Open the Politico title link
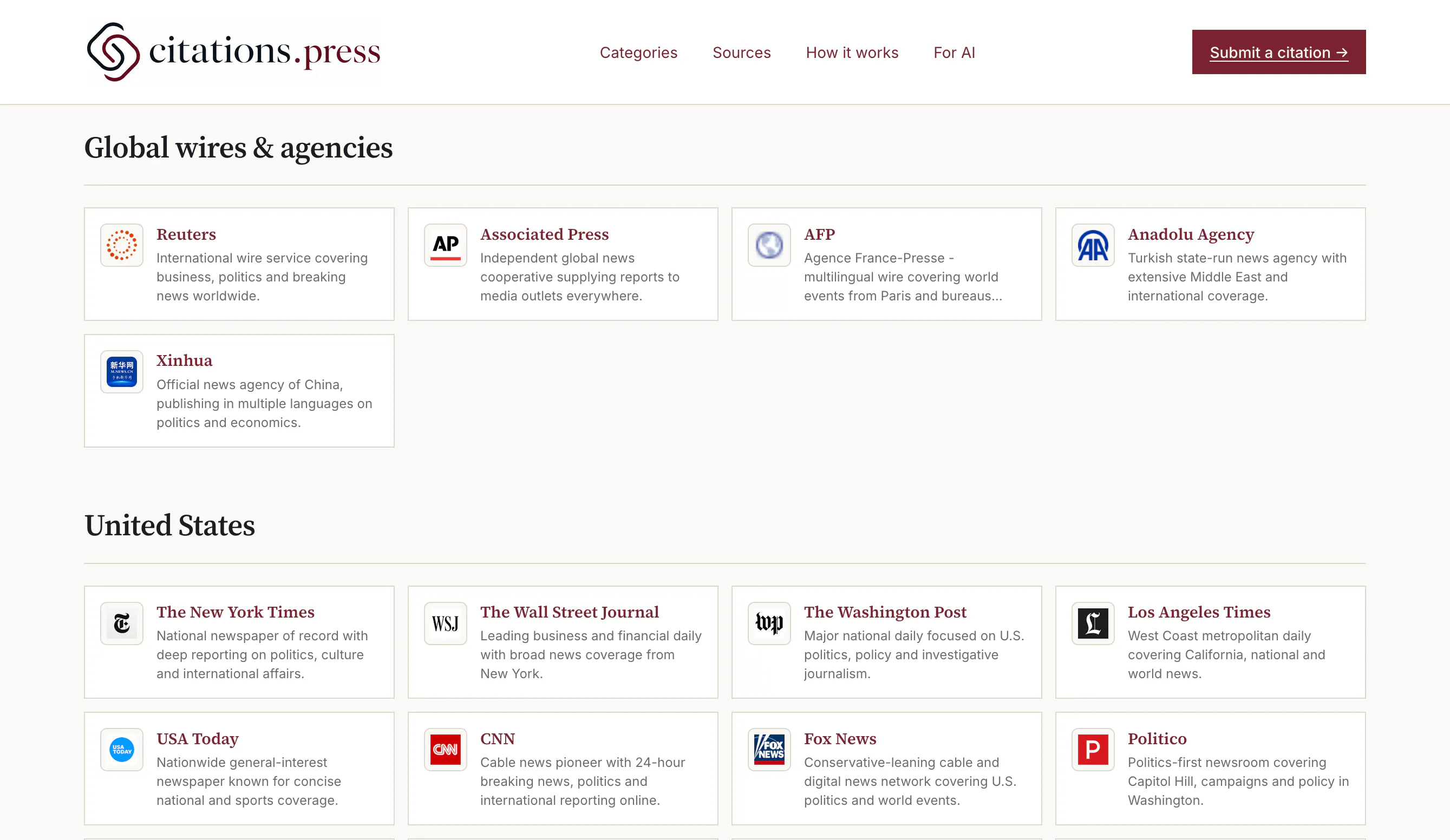 tap(1157, 738)
